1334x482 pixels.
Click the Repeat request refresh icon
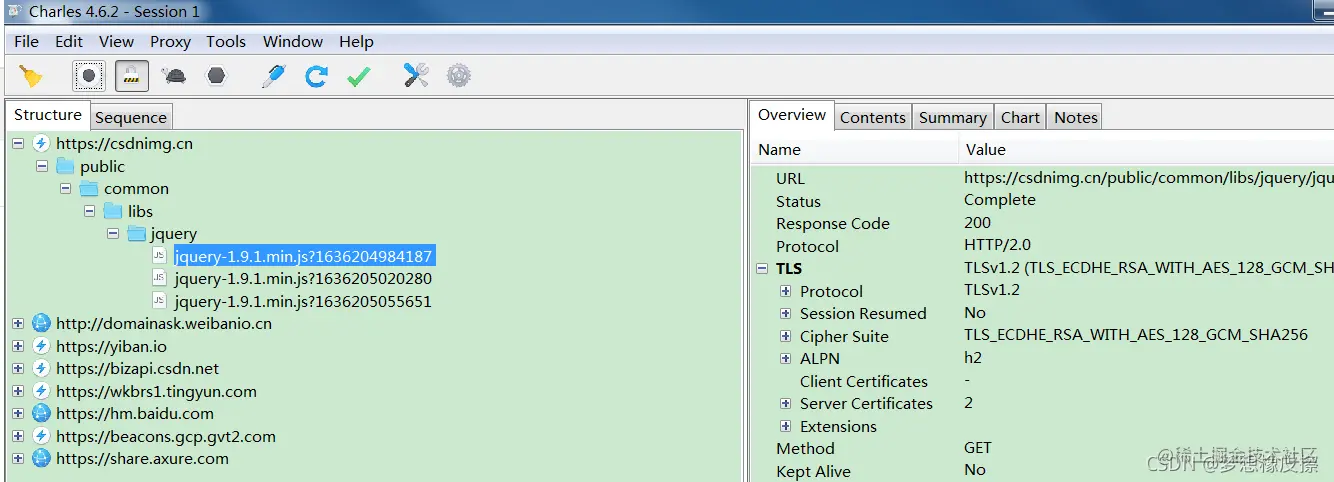[x=316, y=76]
